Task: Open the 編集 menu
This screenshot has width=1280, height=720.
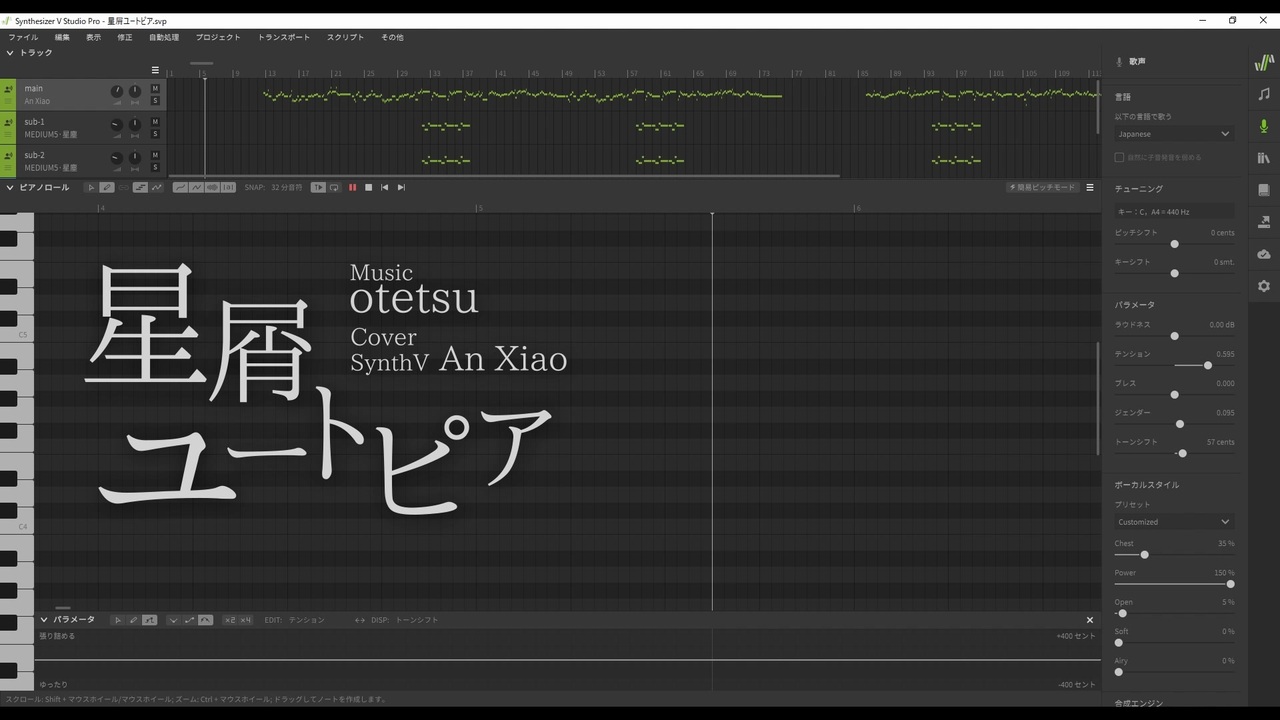Action: pos(62,37)
